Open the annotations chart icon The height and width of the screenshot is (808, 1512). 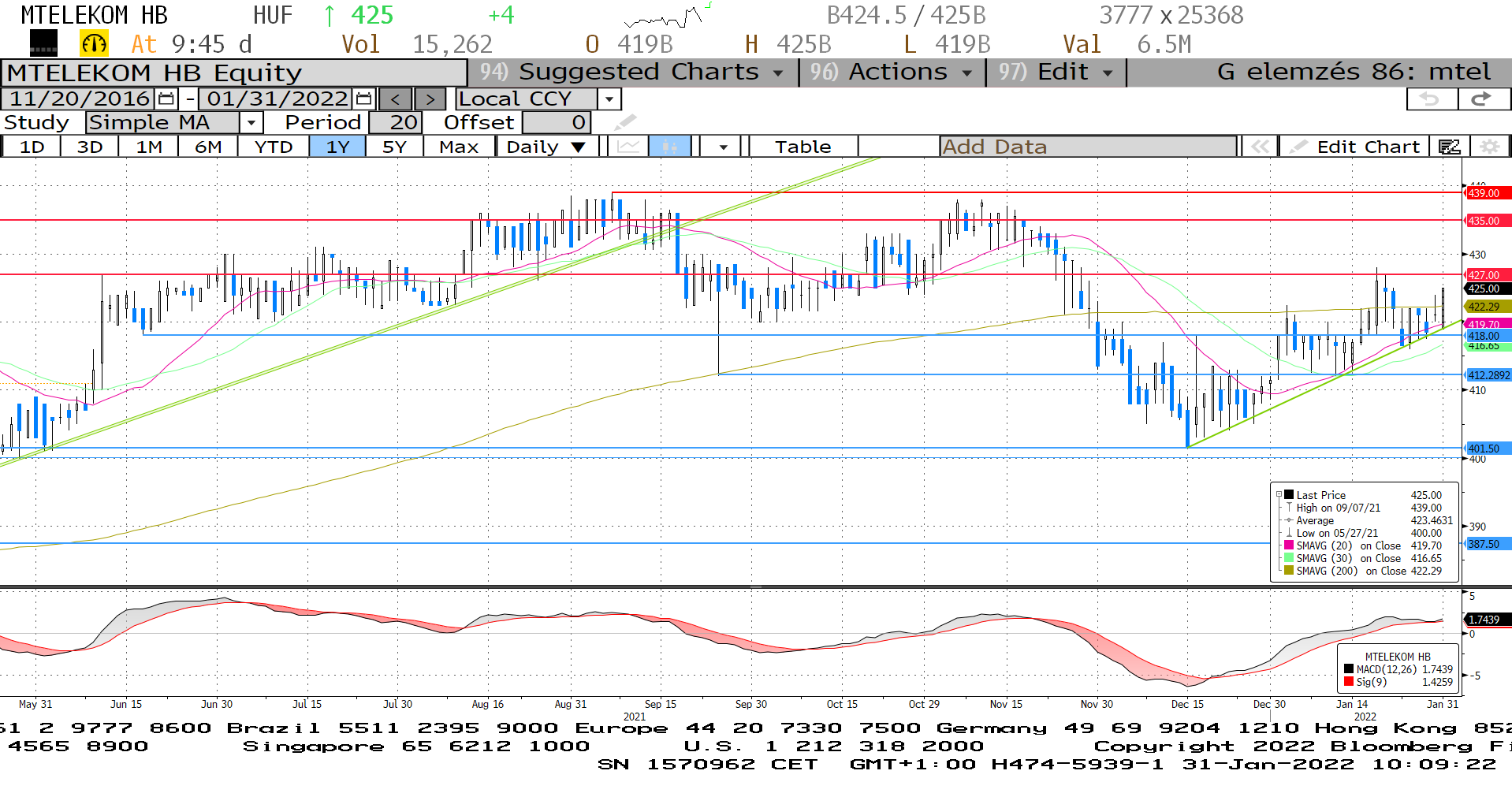point(1449,147)
